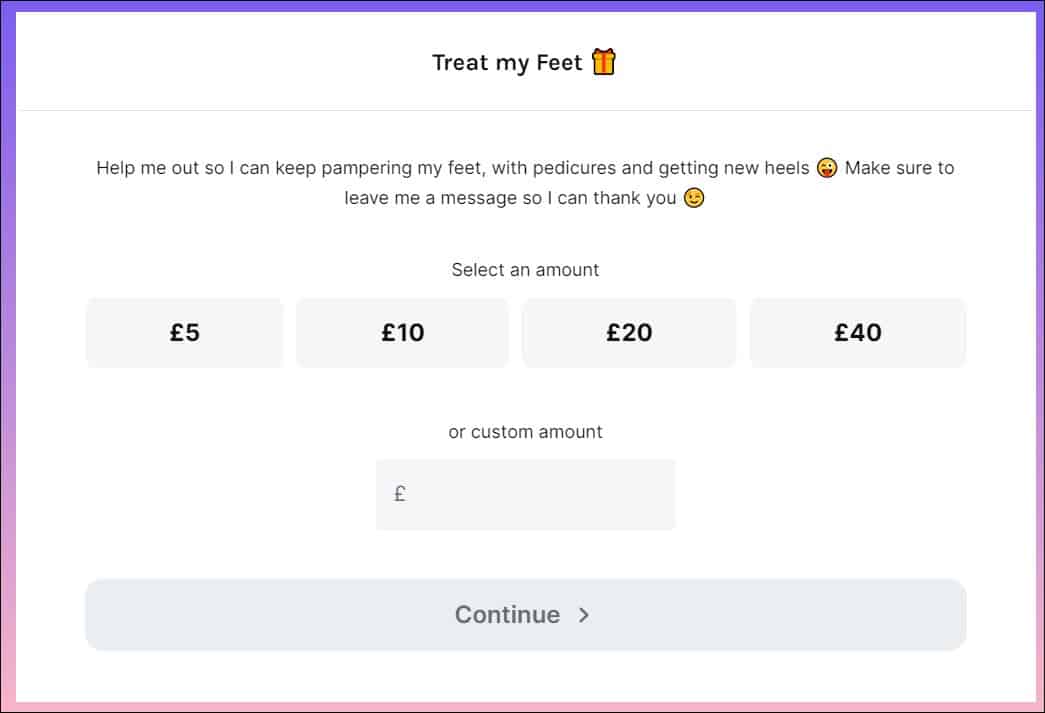Click the "Select an amount" label
Viewport: 1045px width, 713px height.
click(525, 270)
